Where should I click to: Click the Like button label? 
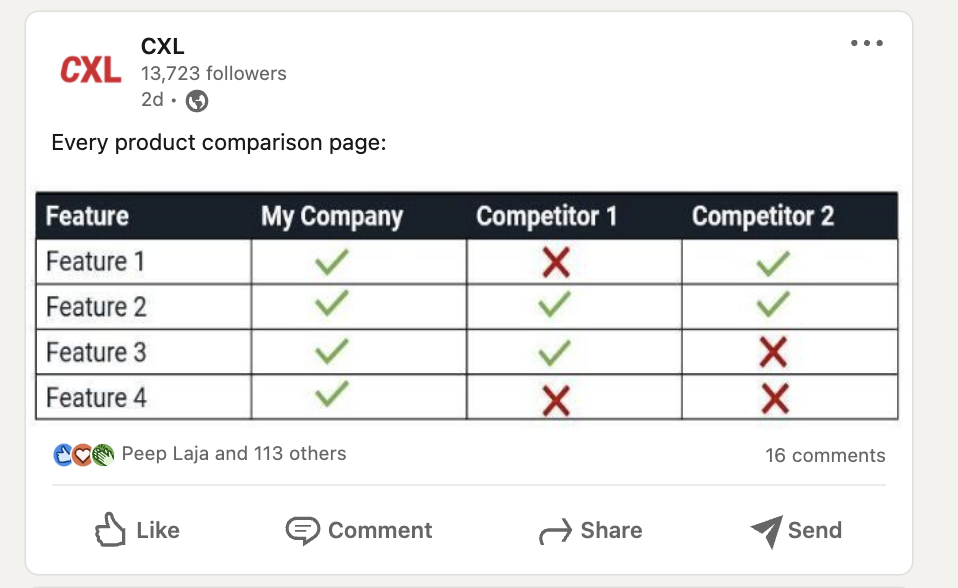coord(158,530)
